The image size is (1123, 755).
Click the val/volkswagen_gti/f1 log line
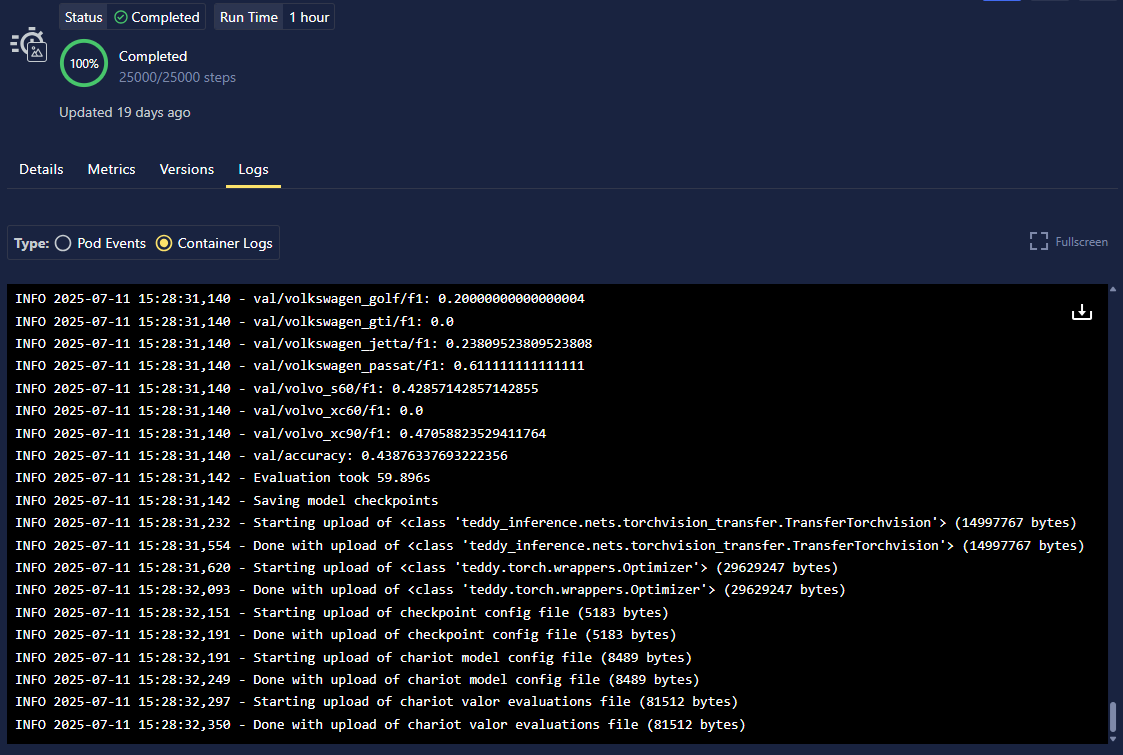[x=234, y=322]
